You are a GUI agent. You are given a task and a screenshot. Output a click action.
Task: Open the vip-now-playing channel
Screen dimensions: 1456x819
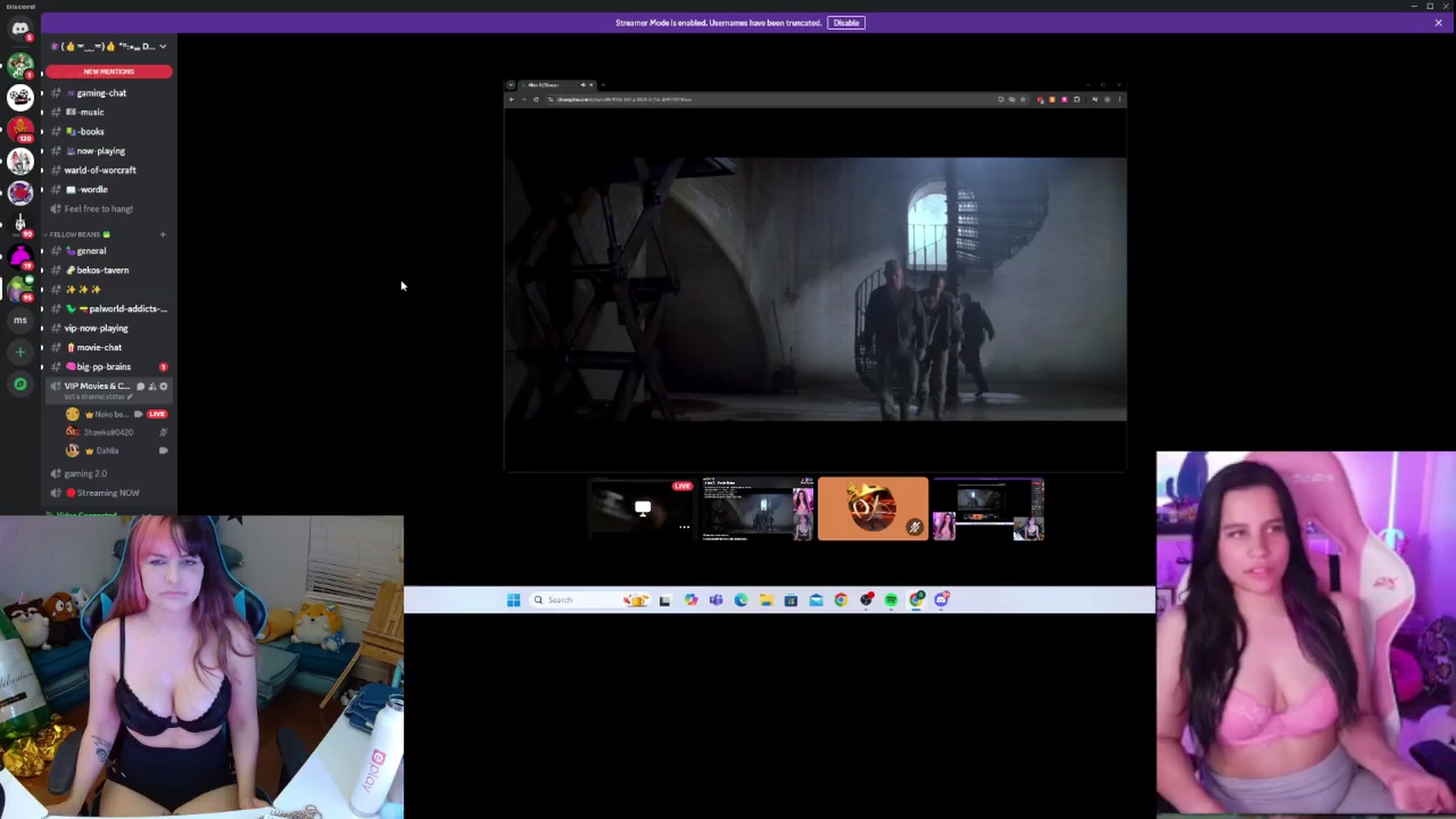[x=109, y=328]
